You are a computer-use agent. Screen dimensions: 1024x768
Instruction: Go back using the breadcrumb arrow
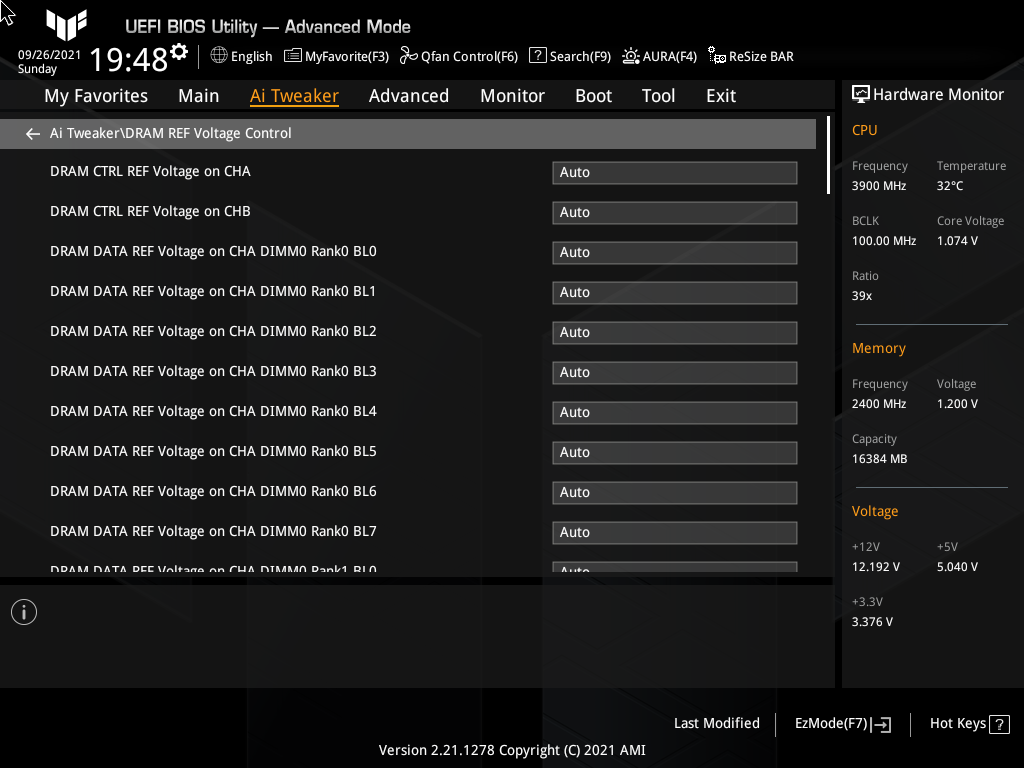point(32,133)
